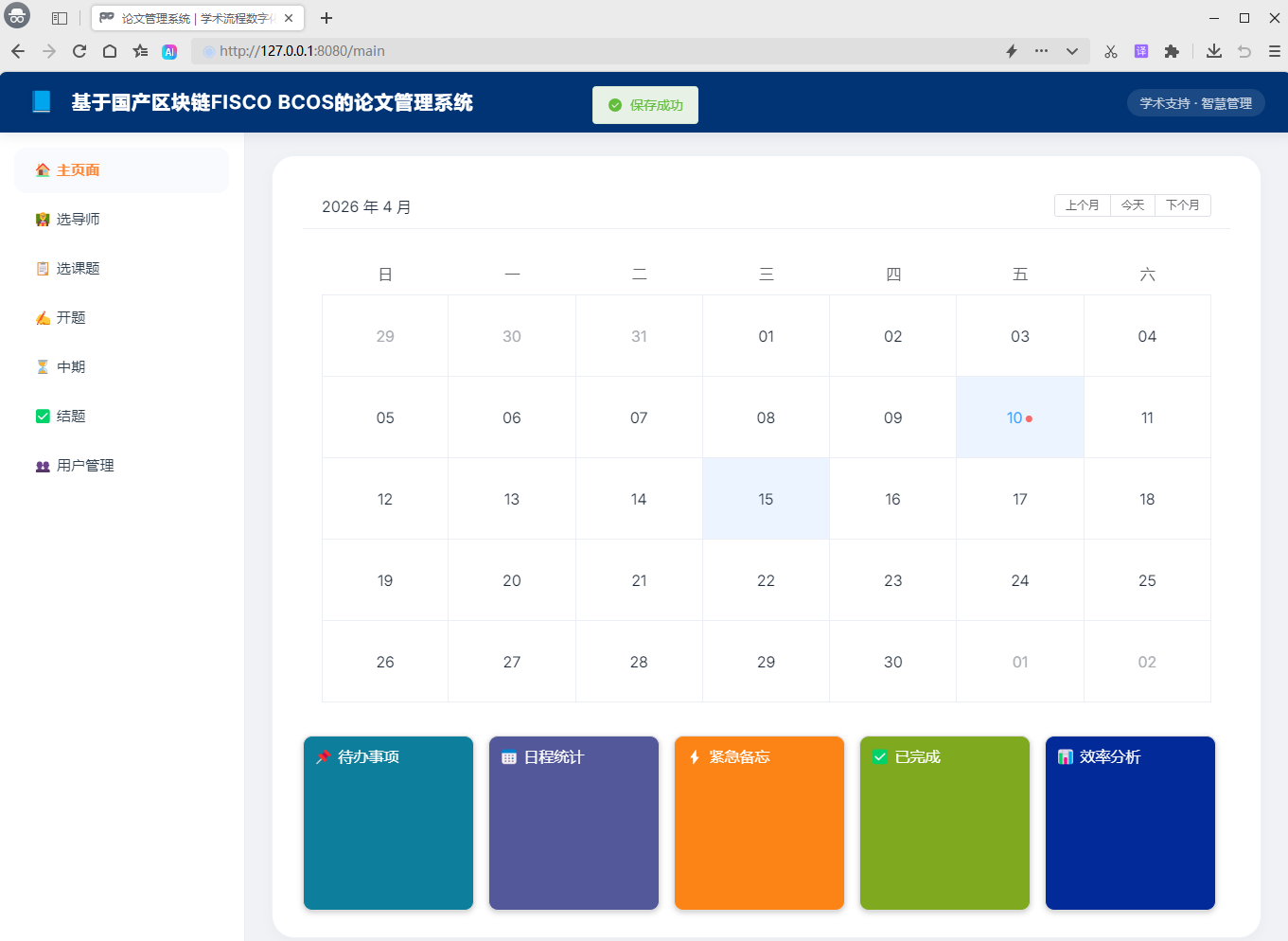Open the 日程统计 card
Viewport: 1288px width, 941px height.
[x=573, y=823]
